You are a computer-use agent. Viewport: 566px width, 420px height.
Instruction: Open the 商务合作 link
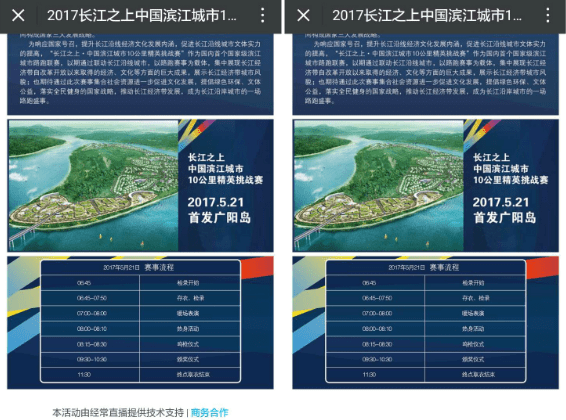(209, 412)
